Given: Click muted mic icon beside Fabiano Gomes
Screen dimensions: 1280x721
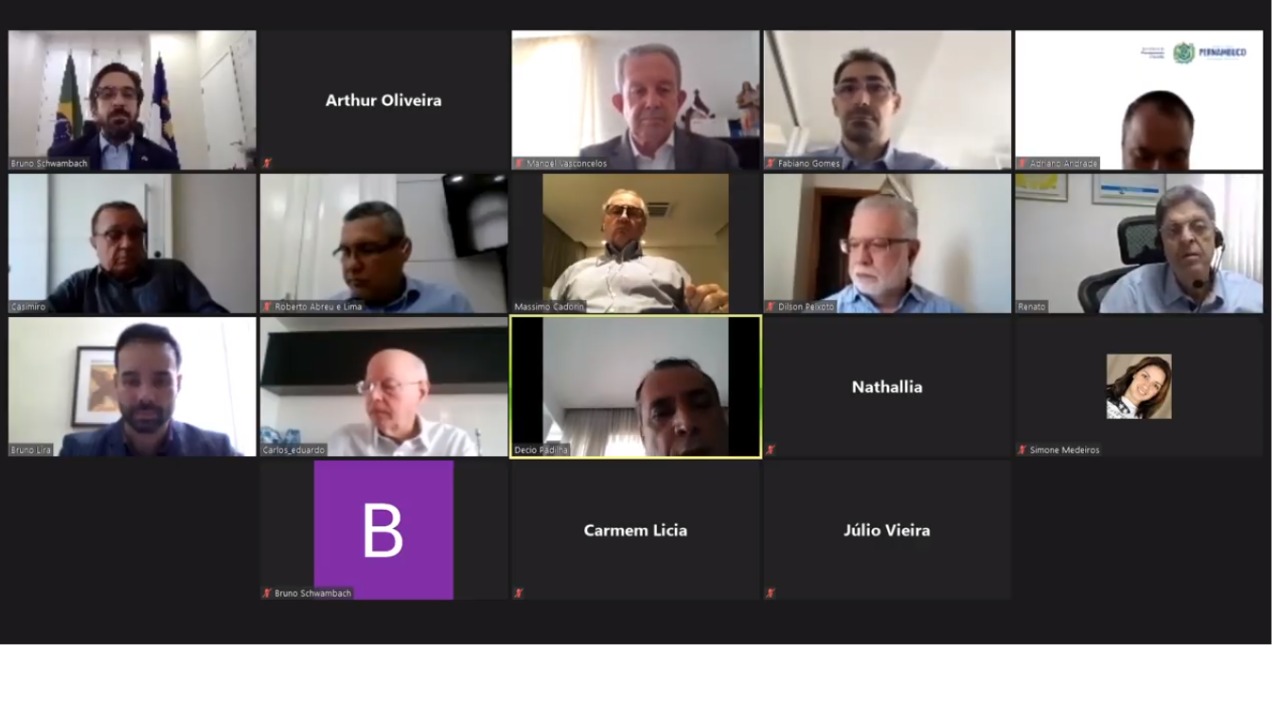Looking at the screenshot, I should coord(771,163).
